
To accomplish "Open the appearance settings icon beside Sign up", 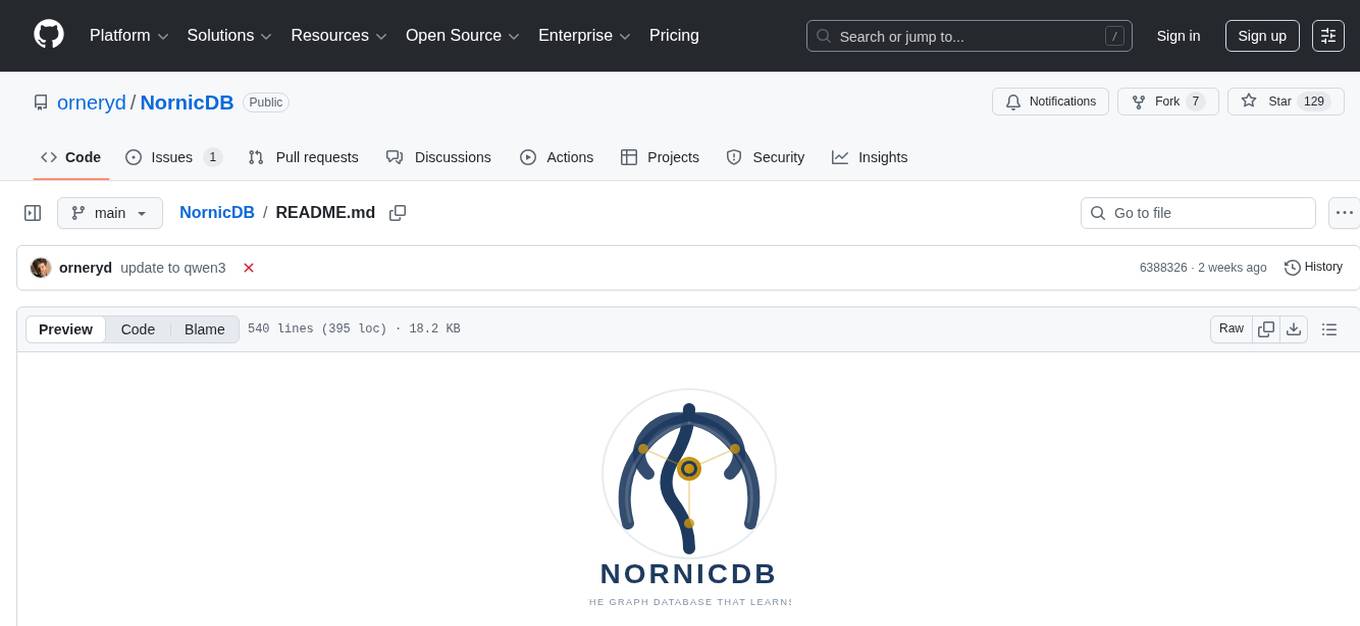I will (1327, 35).
